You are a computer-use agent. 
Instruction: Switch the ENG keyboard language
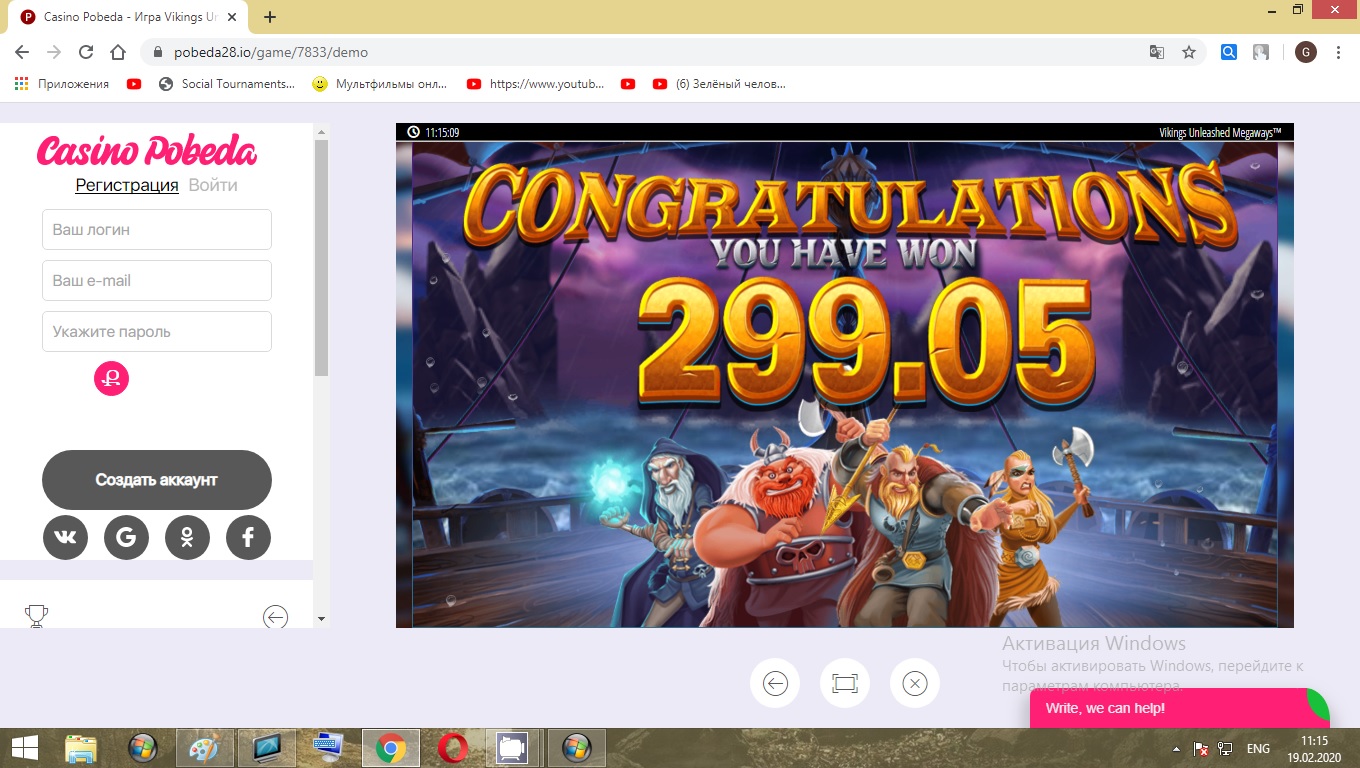(x=1258, y=749)
